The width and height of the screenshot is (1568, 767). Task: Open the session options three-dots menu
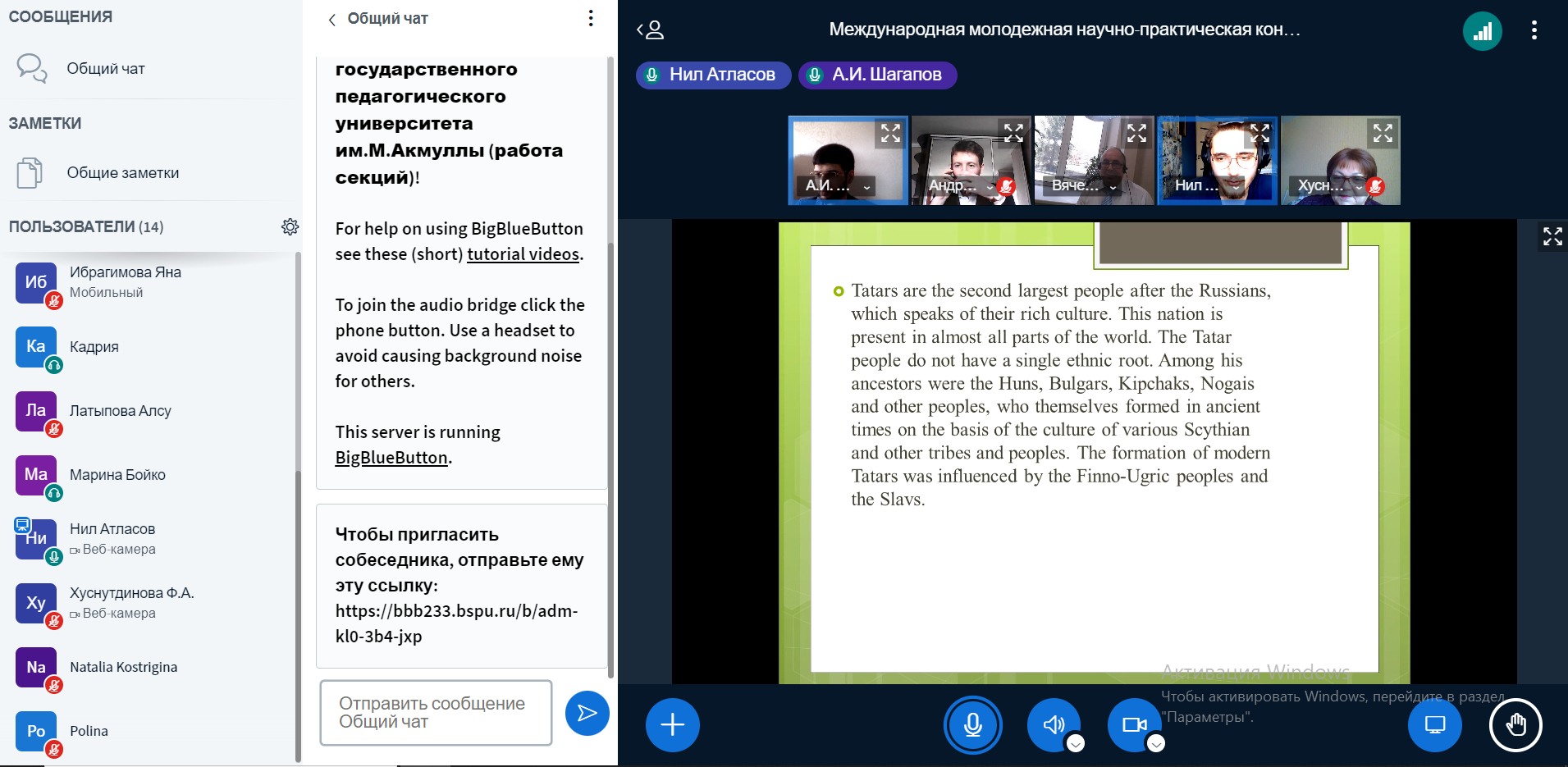pyautogui.click(x=1534, y=30)
